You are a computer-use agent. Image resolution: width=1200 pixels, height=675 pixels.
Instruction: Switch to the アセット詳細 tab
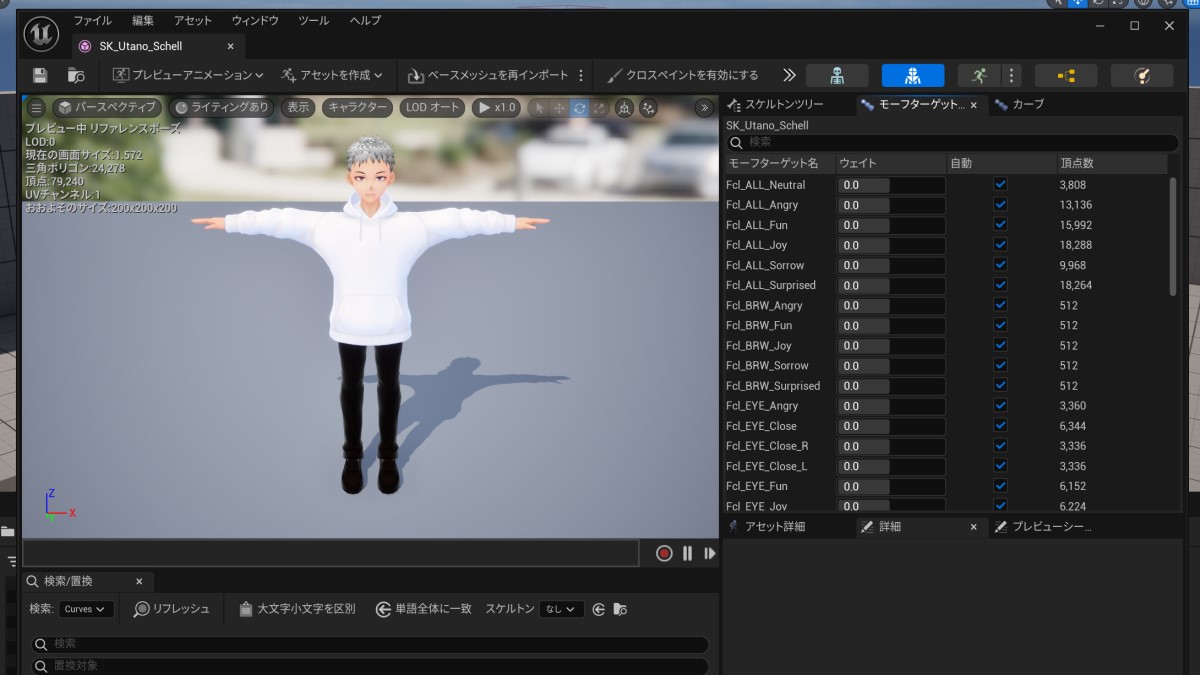[774, 526]
